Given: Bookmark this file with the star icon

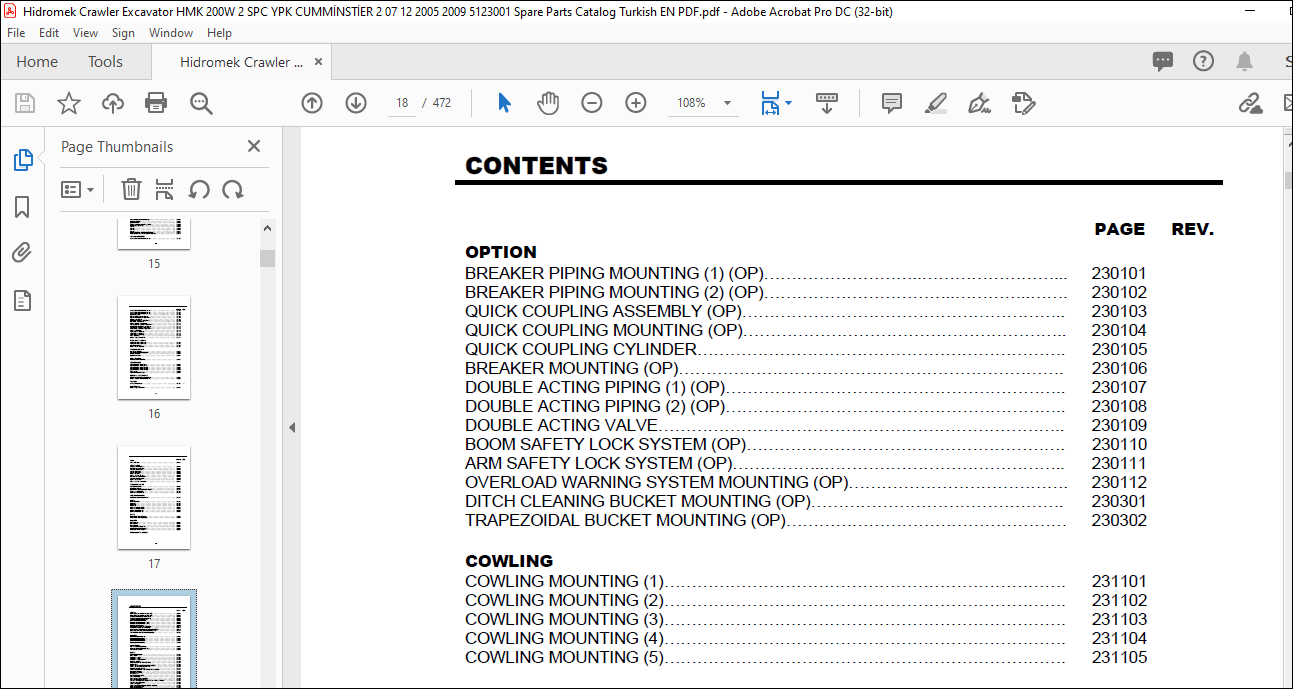Looking at the screenshot, I should 68,103.
